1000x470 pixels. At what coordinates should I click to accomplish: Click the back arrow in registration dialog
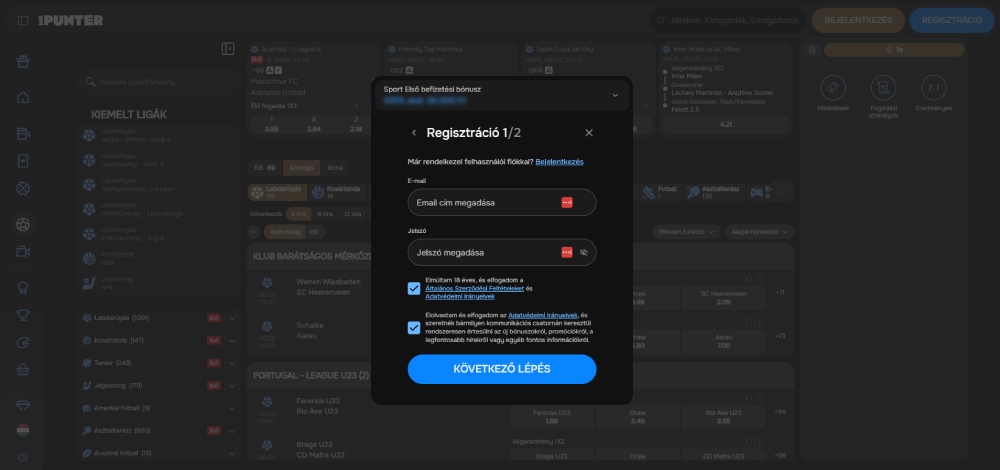tap(414, 133)
